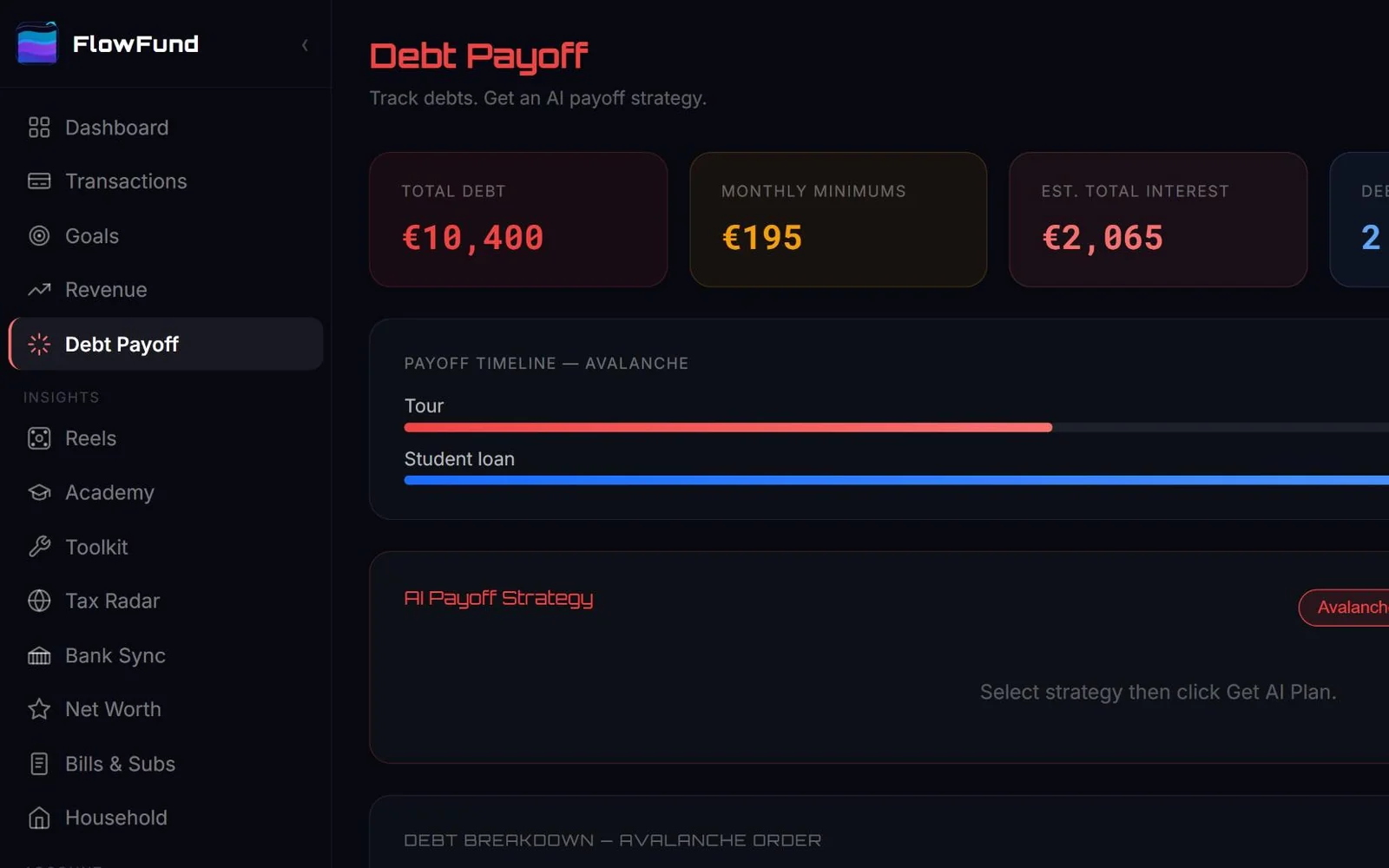Click the Monthly Minimums €195 card
The height and width of the screenshot is (868, 1389).
(838, 220)
